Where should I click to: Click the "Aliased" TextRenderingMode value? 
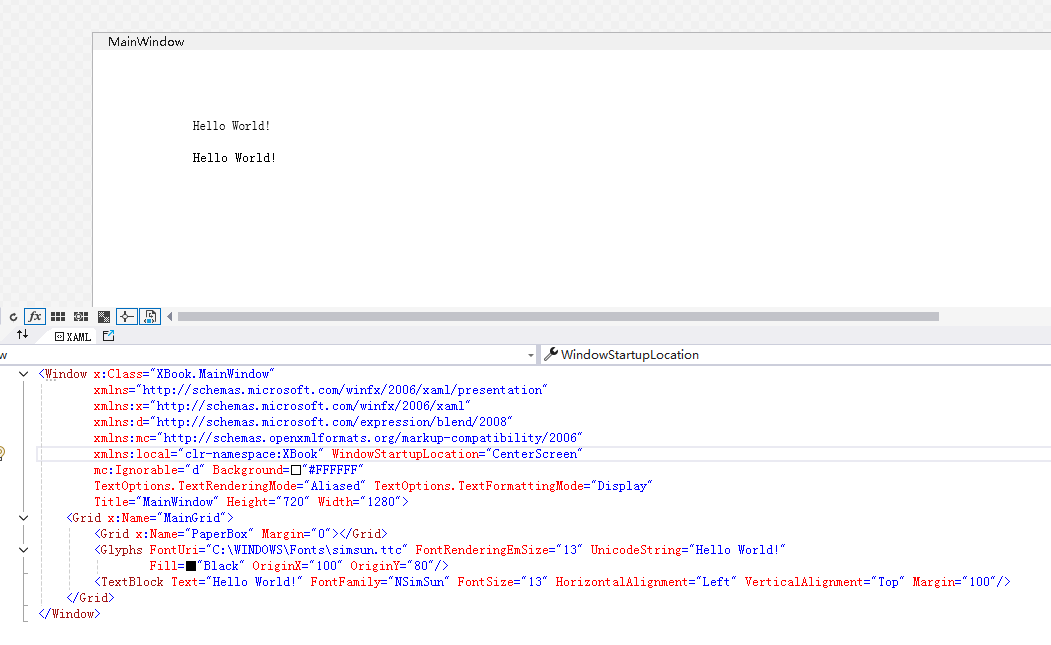coord(334,487)
